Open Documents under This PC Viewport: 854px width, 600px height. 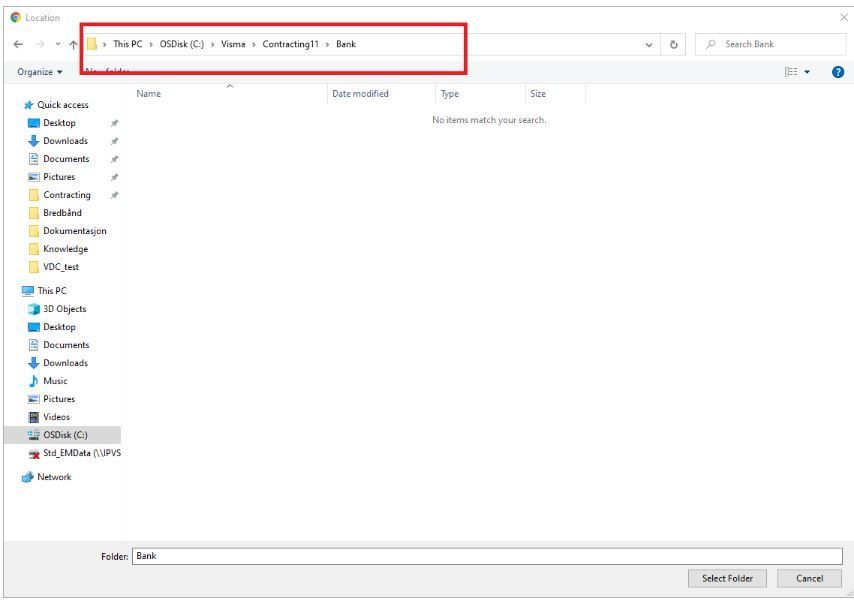click(x=66, y=345)
